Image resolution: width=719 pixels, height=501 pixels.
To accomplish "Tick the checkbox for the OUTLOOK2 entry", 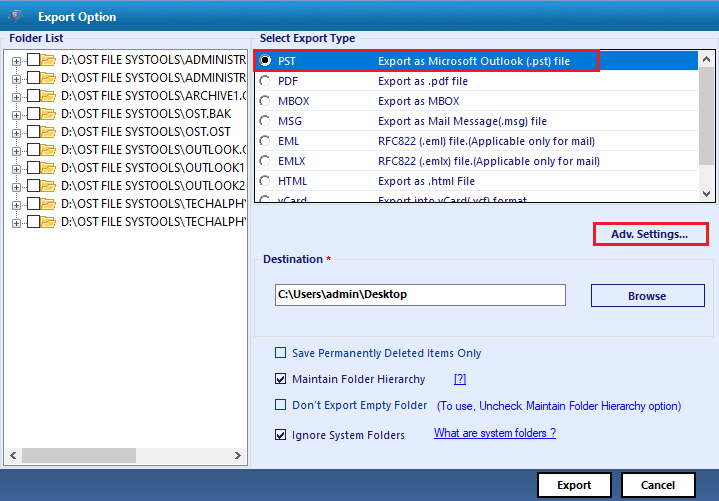I will click(33, 186).
